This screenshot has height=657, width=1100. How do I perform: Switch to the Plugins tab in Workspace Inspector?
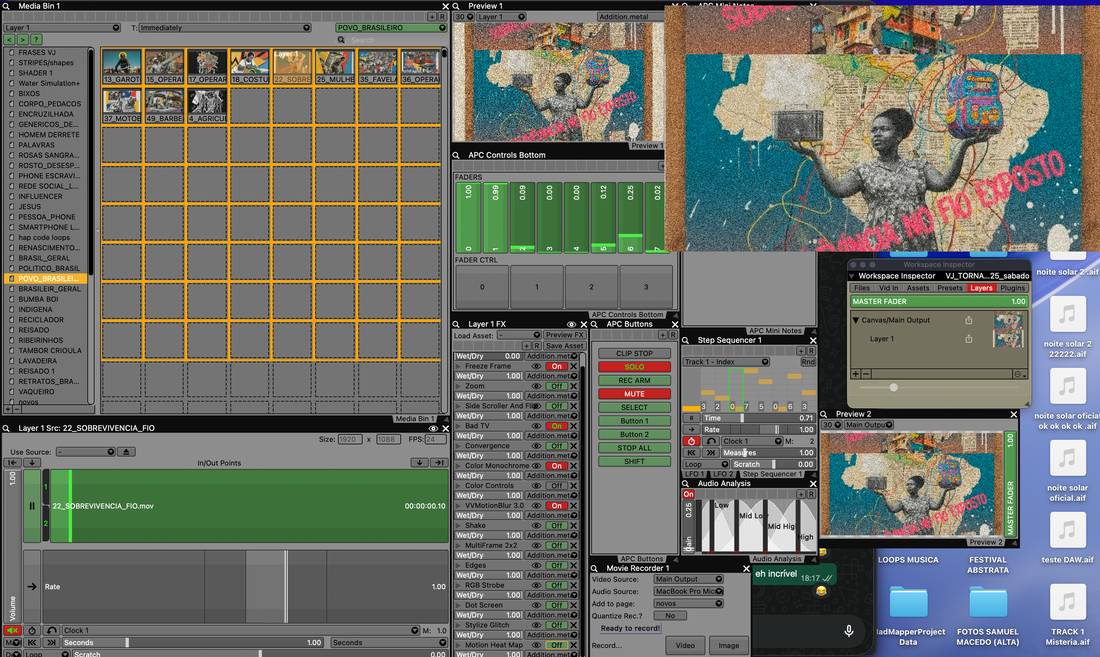pyautogui.click(x=1012, y=288)
